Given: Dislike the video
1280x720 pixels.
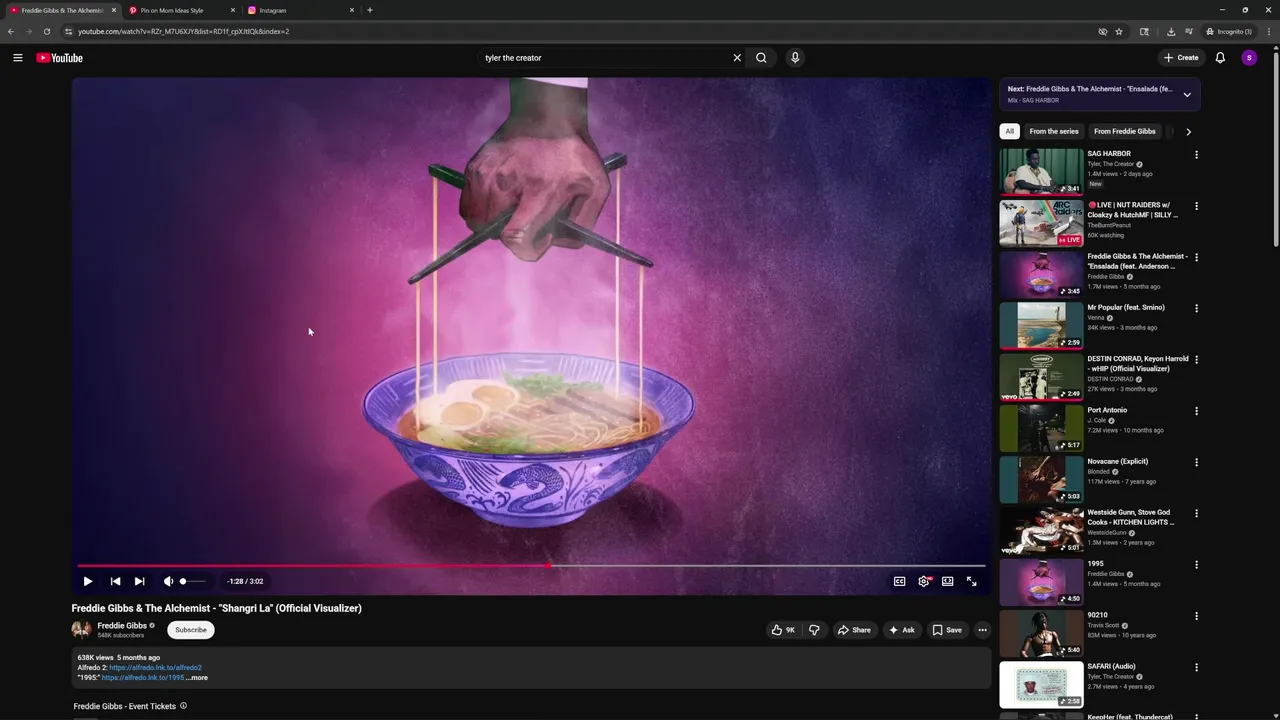Looking at the screenshot, I should pyautogui.click(x=814, y=630).
